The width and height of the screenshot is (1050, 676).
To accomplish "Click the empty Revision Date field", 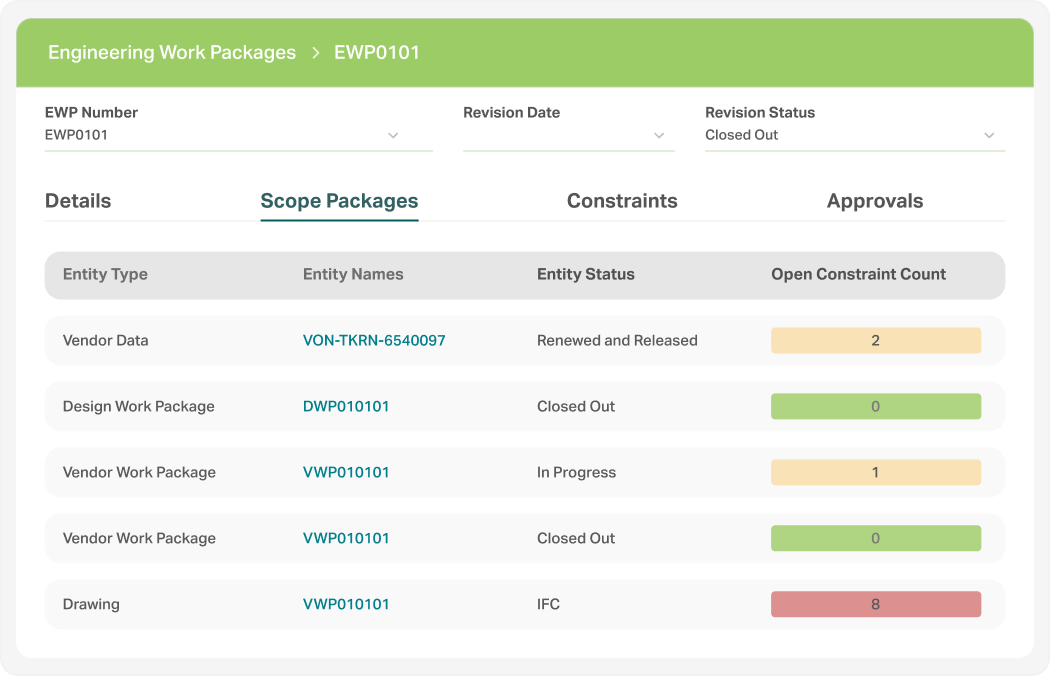I will tap(550, 135).
